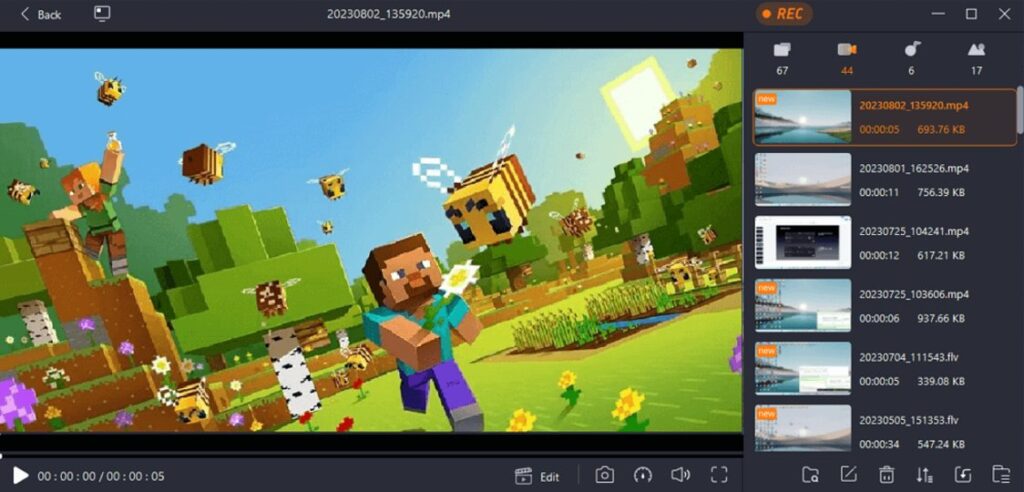Image resolution: width=1024 pixels, height=492 pixels.
Task: Switch to the video tab showing 44
Action: click(847, 57)
